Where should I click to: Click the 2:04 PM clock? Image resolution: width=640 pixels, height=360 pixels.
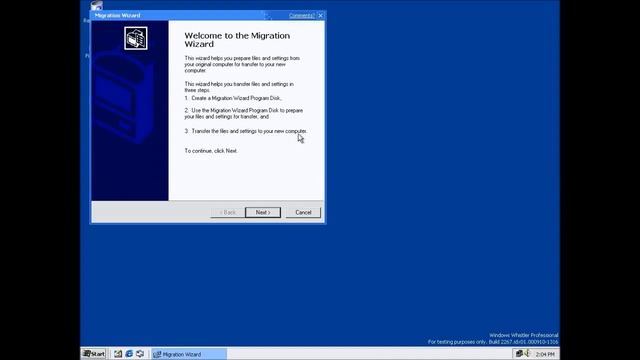[545, 354]
